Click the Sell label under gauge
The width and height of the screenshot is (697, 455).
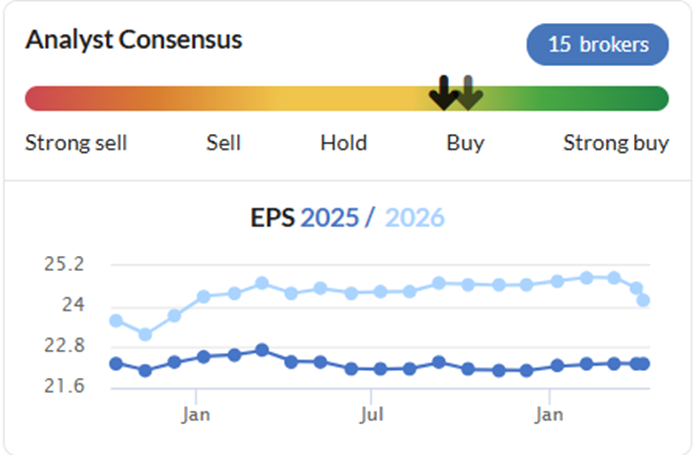tap(223, 143)
